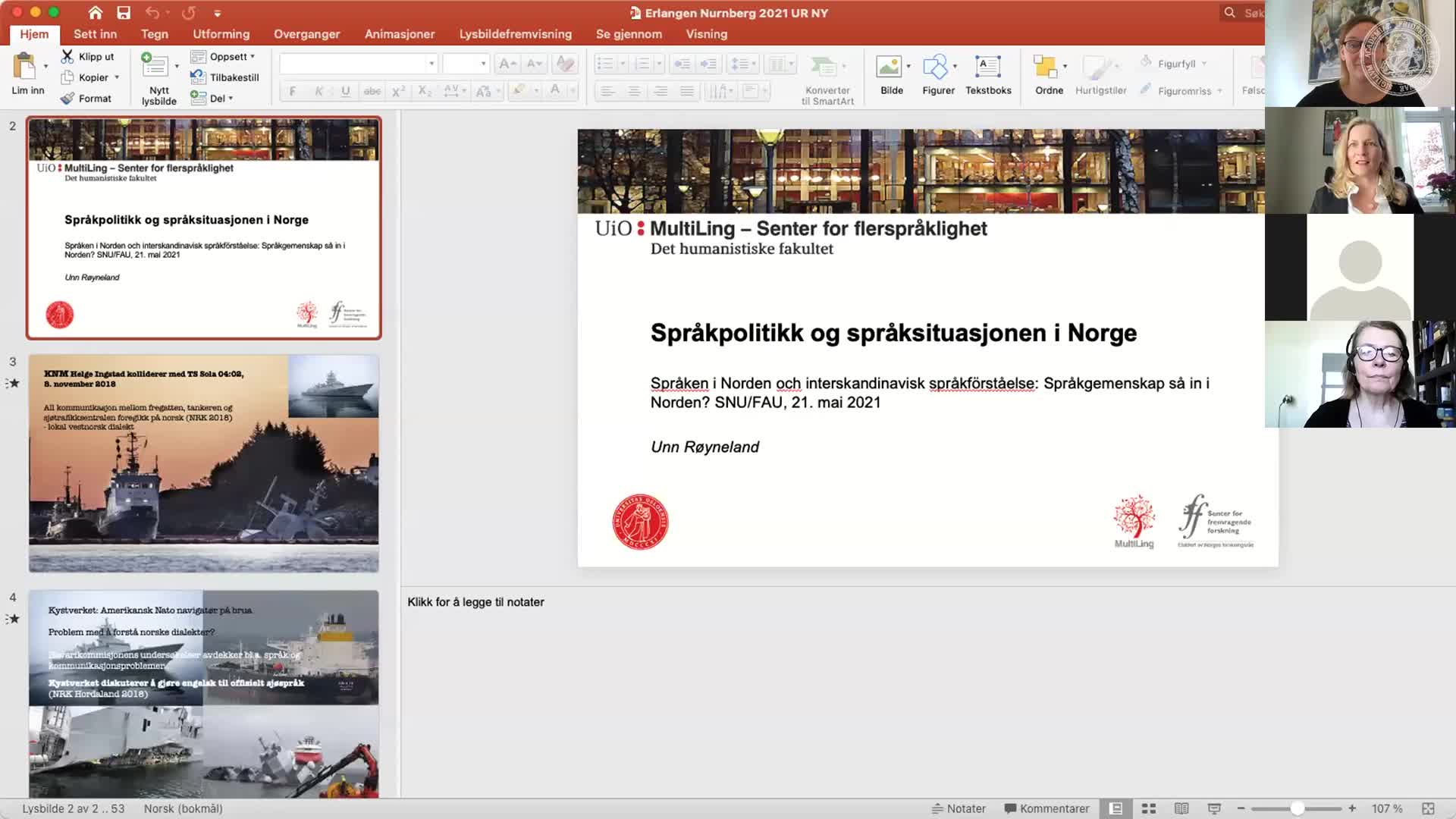Open the Utforming ribbon tab
The image size is (1456, 819).
click(x=221, y=34)
